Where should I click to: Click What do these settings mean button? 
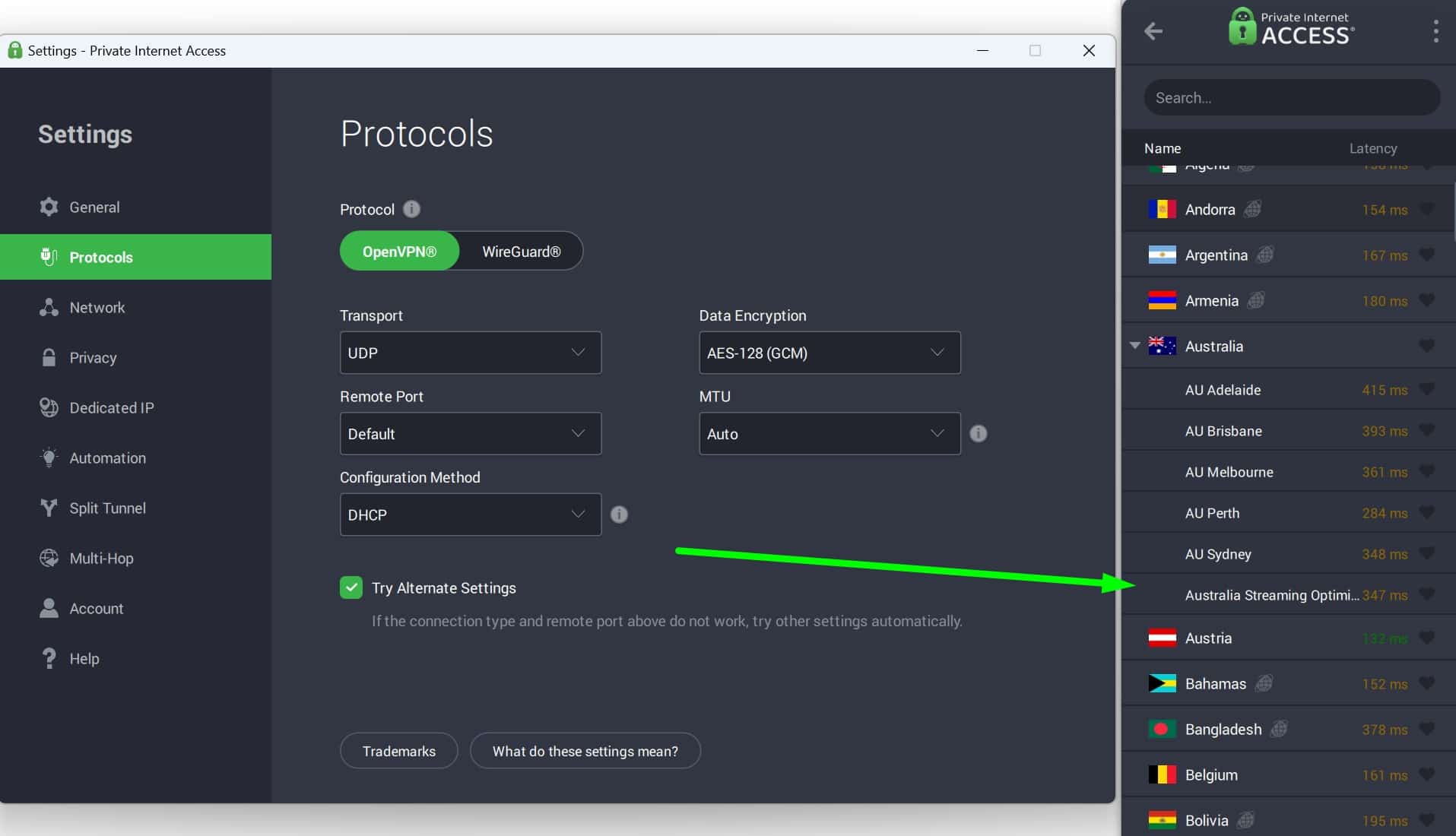point(585,751)
